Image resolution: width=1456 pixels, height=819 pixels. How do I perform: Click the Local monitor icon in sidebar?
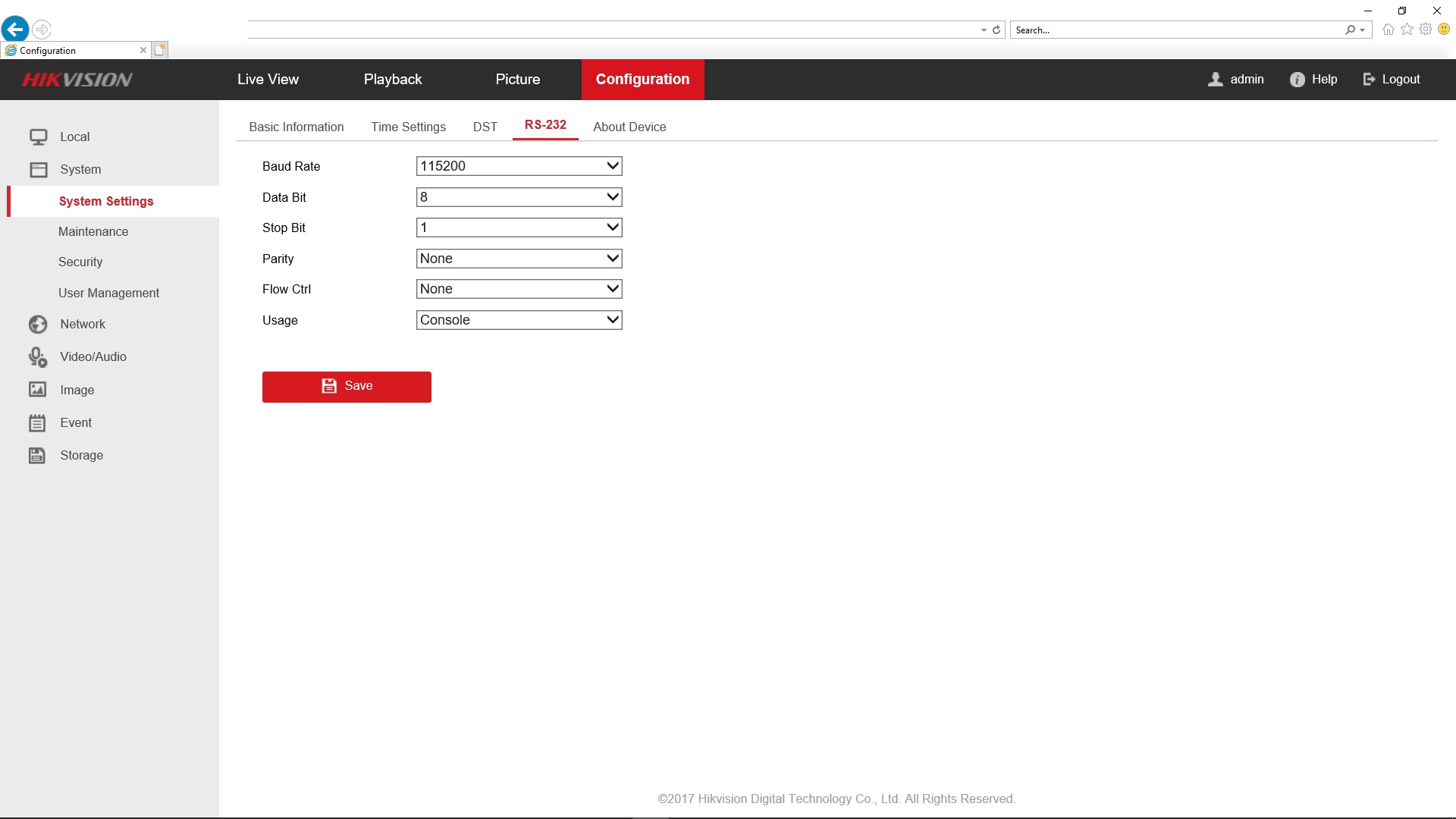pyautogui.click(x=38, y=137)
